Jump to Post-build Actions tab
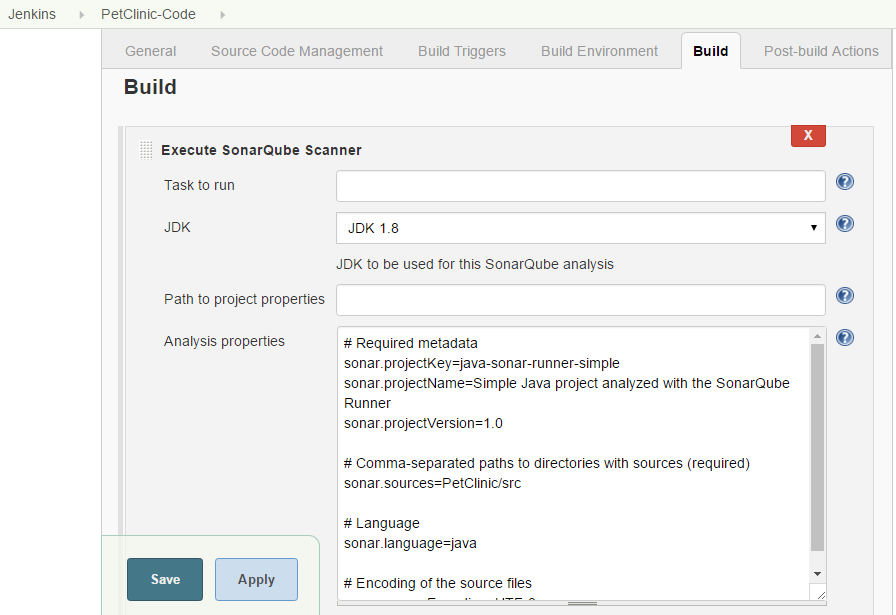This screenshot has height=615, width=896. pos(821,51)
